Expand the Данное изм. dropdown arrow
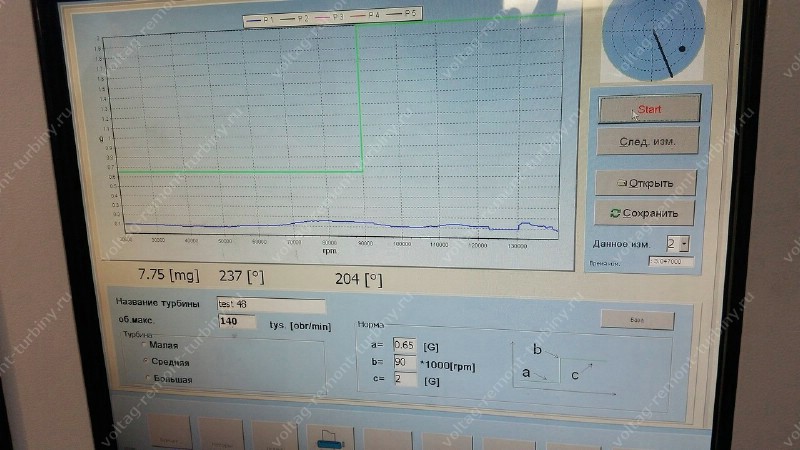 pos(684,243)
